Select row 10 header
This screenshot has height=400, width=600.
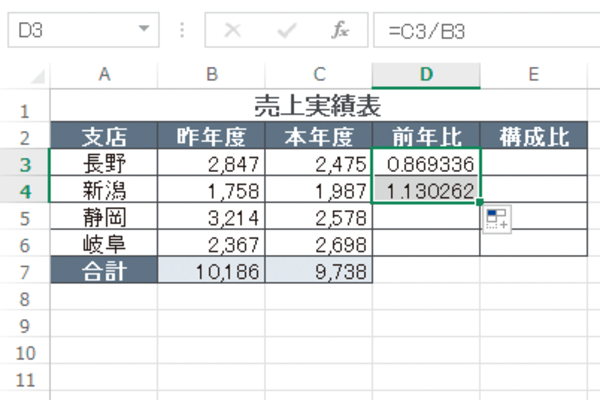(x=25, y=350)
